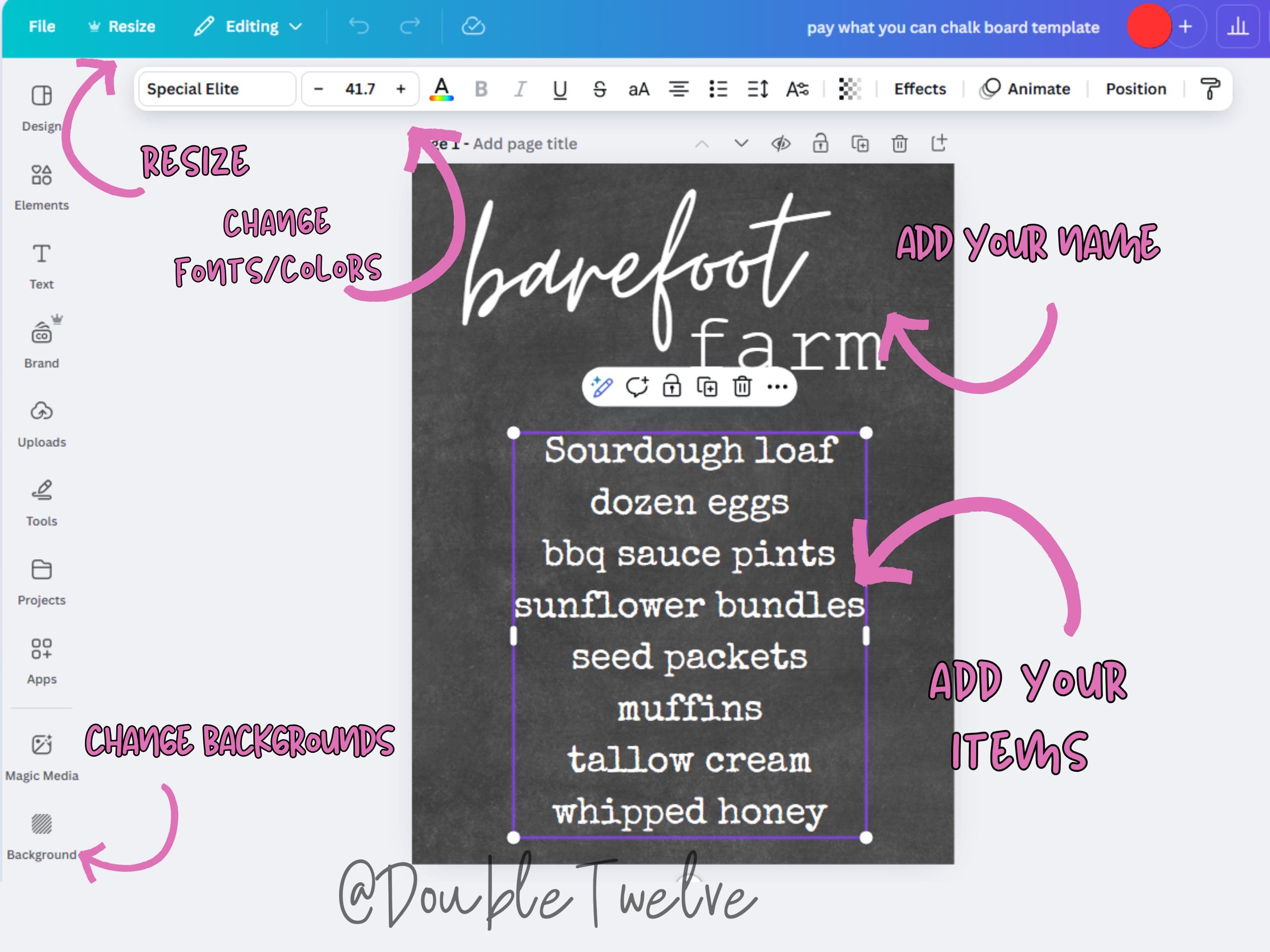Open the Editing mode dropdown

248,26
